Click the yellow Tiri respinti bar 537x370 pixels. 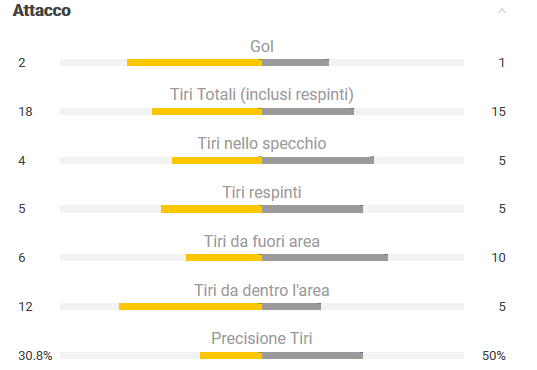[x=211, y=209]
